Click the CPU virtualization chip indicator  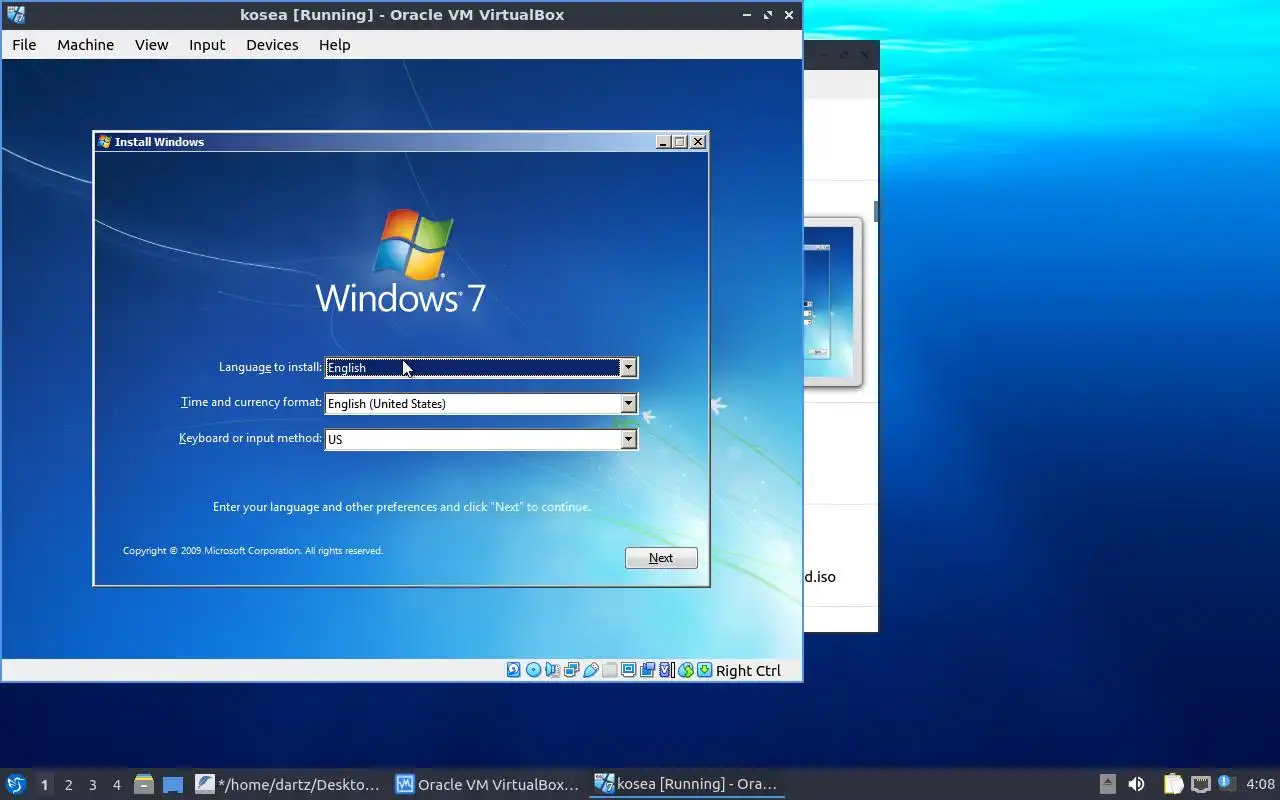[666, 670]
